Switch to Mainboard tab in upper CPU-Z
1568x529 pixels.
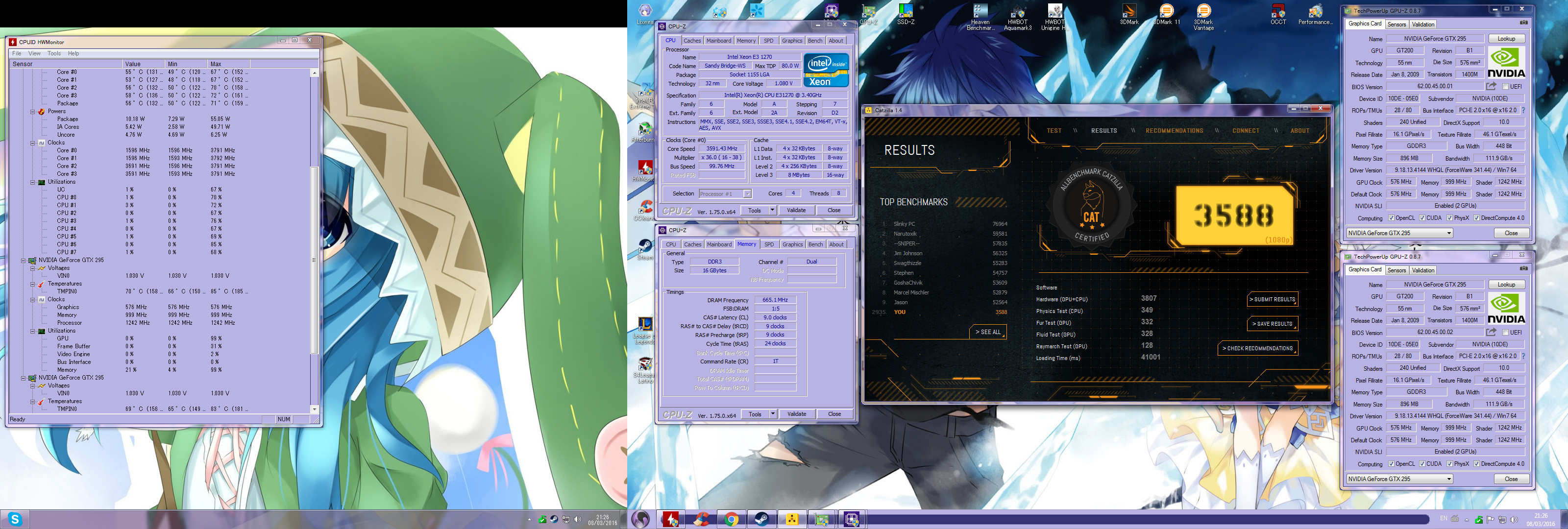[718, 41]
